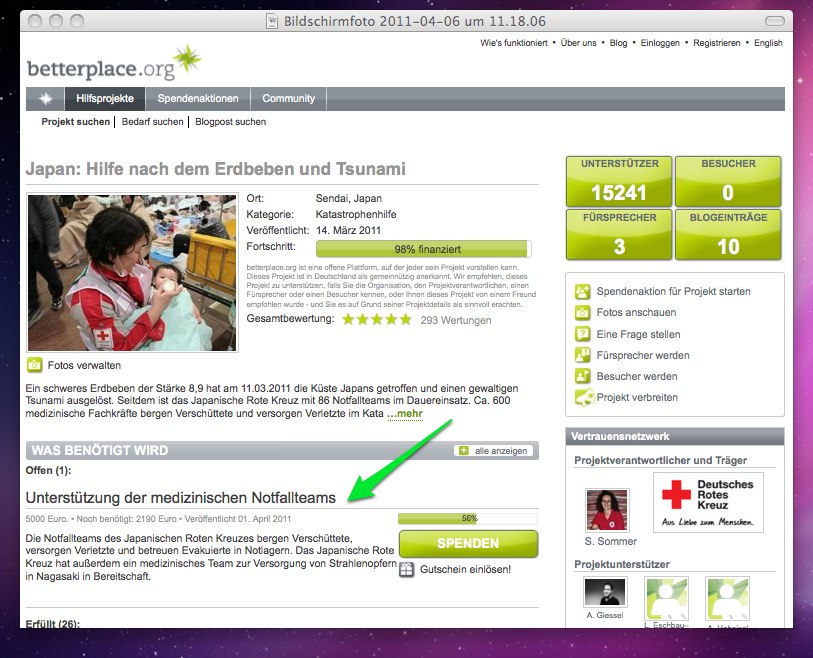Click the gift icon next to Gutschein einlösen
The image size is (813, 658).
(x=406, y=568)
